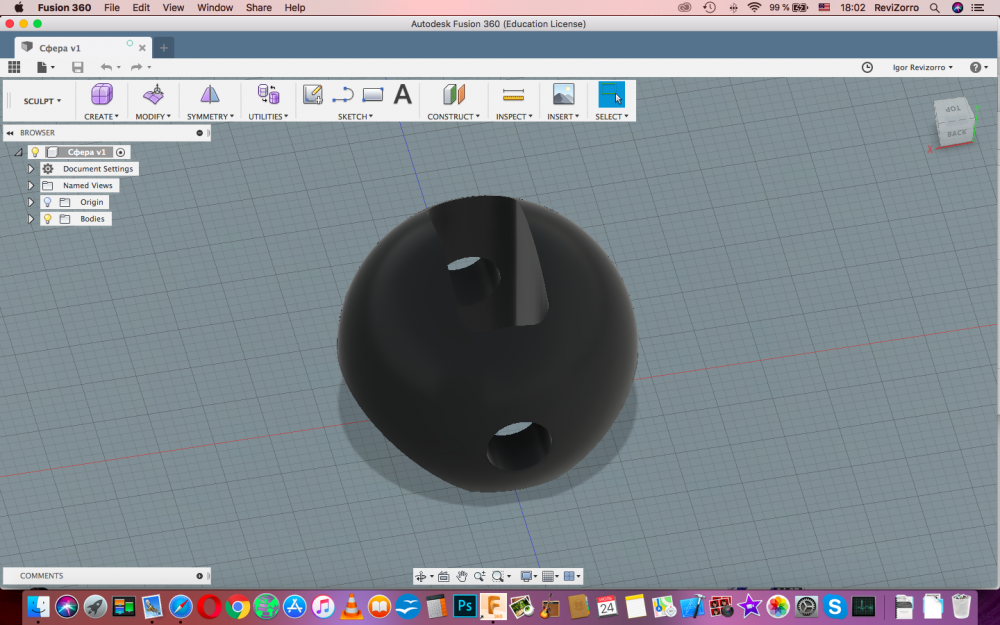
Task: Click the Create Box icon in the toolbar
Action: [x=101, y=95]
